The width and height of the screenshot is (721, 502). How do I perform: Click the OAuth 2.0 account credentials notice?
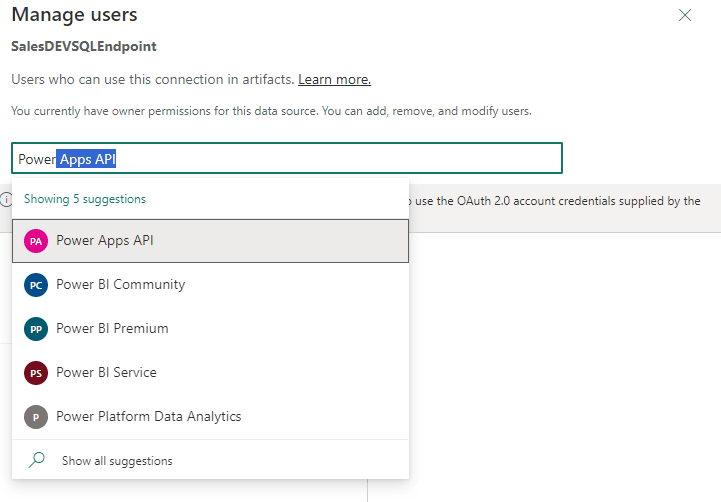[x=557, y=201]
